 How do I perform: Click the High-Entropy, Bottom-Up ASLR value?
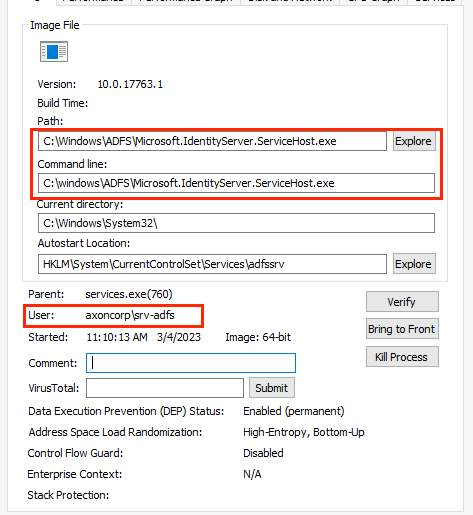304,432
